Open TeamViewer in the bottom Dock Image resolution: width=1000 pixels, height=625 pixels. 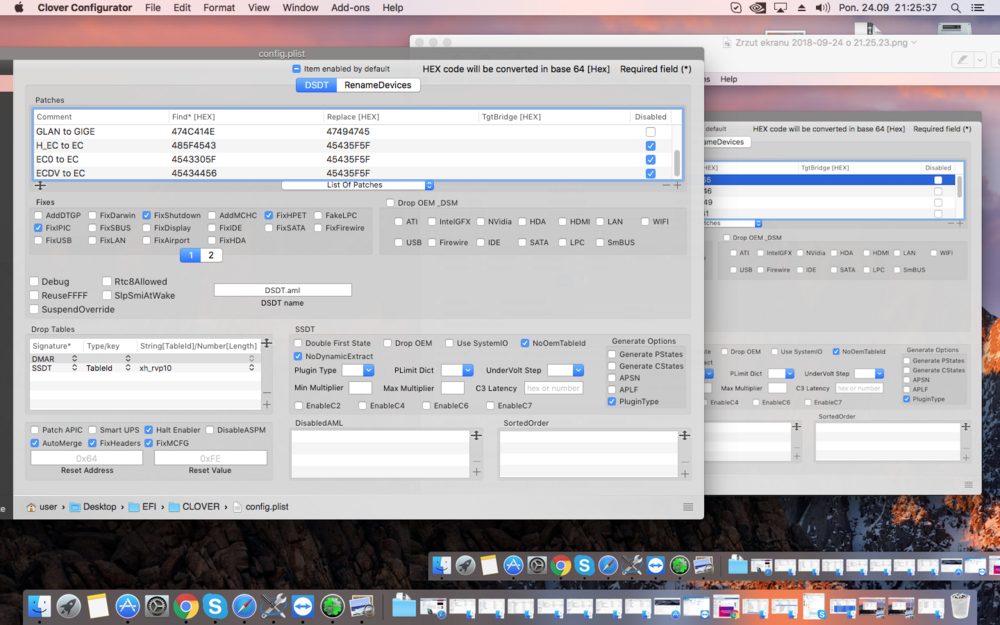[x=303, y=606]
